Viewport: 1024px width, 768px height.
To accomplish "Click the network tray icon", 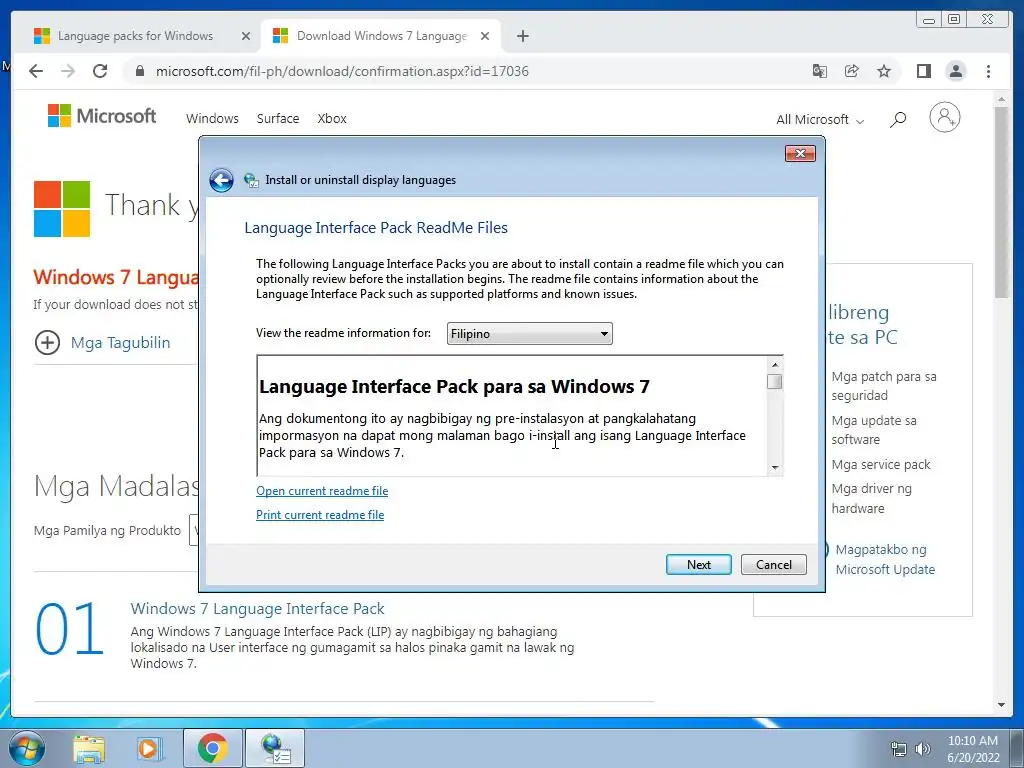I will tap(899, 749).
